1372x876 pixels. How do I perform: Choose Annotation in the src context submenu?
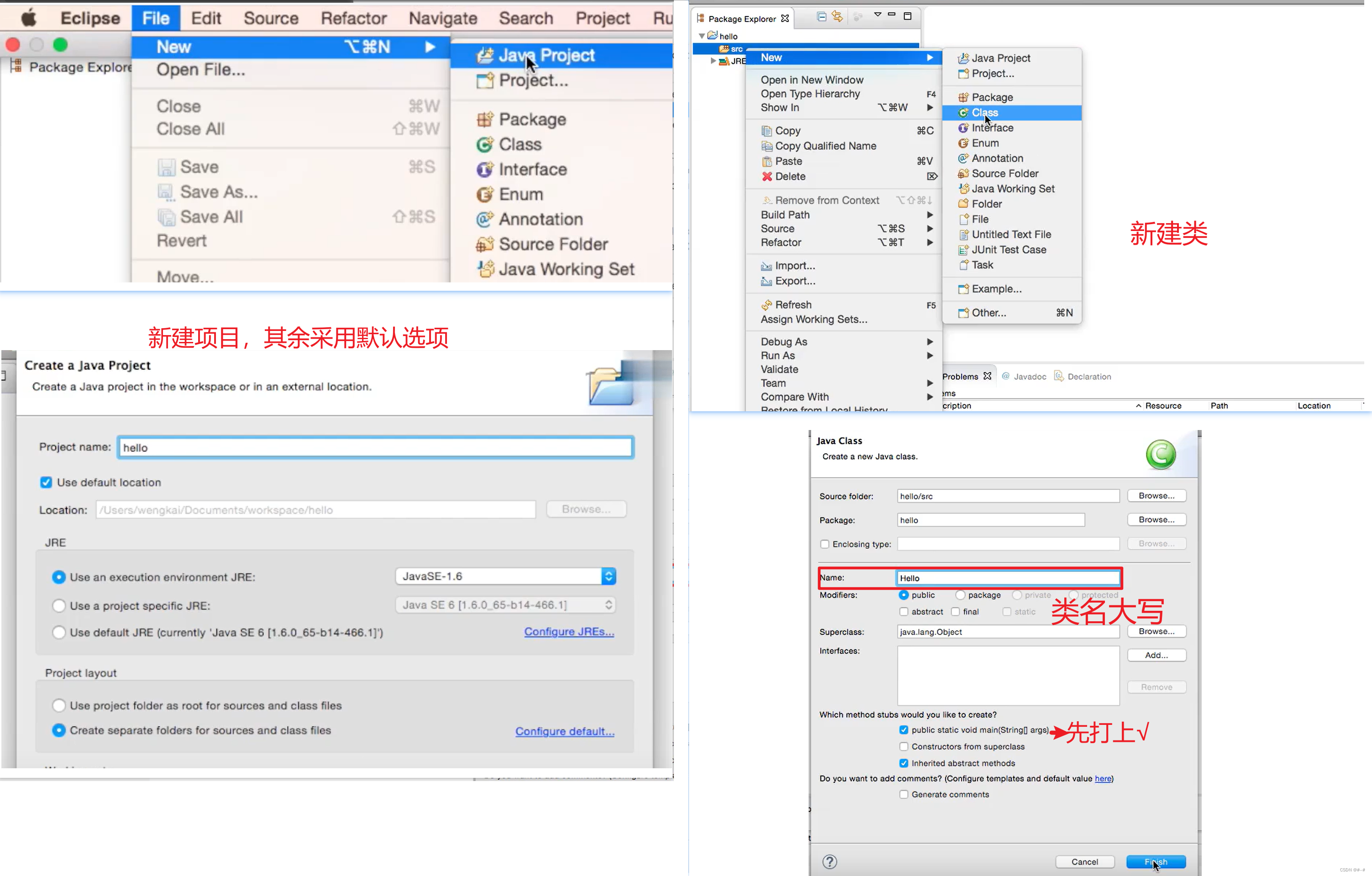1011,158
